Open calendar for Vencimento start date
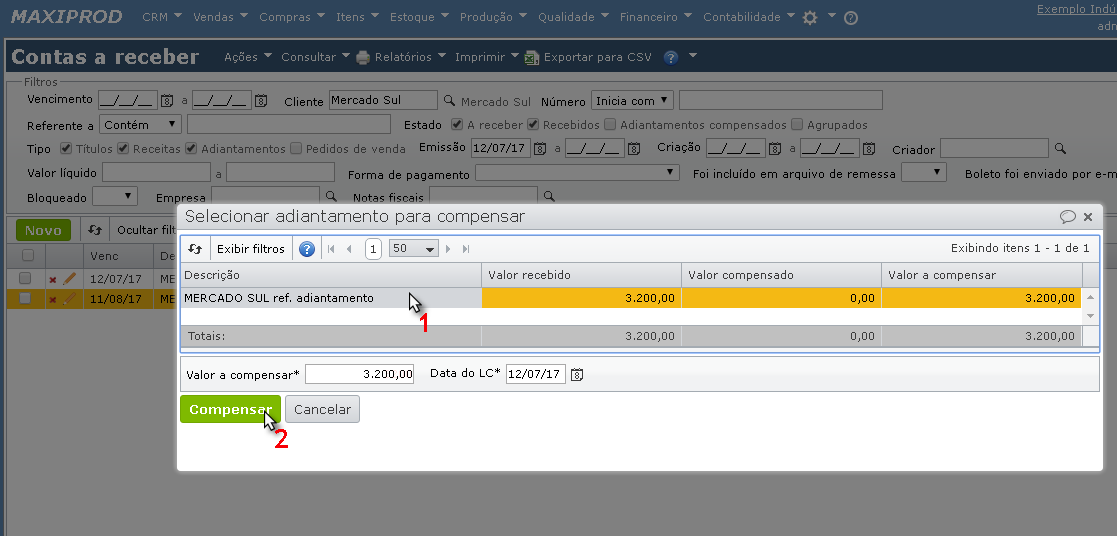The width and height of the screenshot is (1117, 536). click(167, 100)
